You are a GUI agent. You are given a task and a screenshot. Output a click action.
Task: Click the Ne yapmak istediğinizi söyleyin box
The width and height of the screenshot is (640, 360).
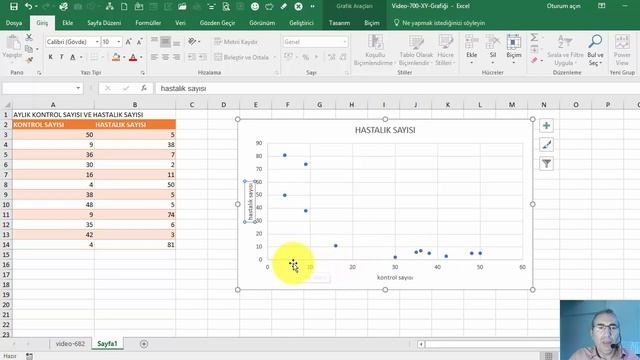439,23
